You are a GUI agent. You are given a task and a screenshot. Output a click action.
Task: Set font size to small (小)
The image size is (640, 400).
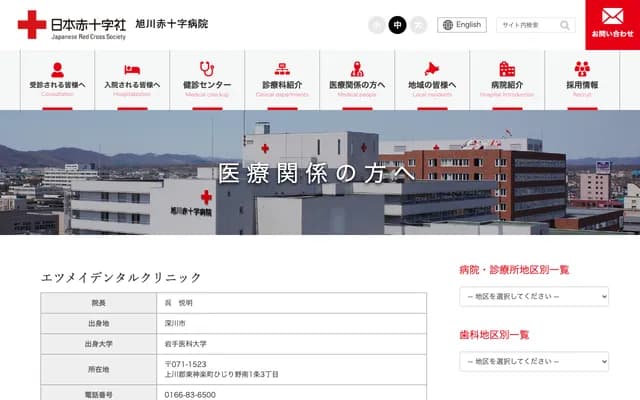pos(376,25)
